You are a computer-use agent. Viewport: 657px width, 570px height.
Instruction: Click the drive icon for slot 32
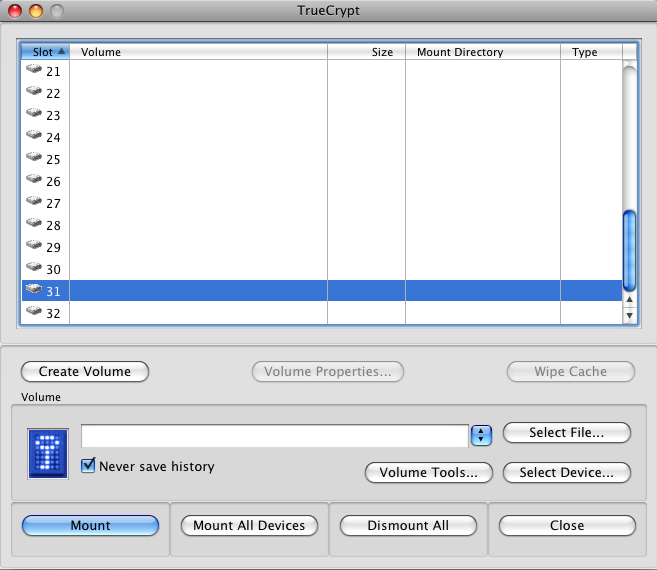click(34, 311)
